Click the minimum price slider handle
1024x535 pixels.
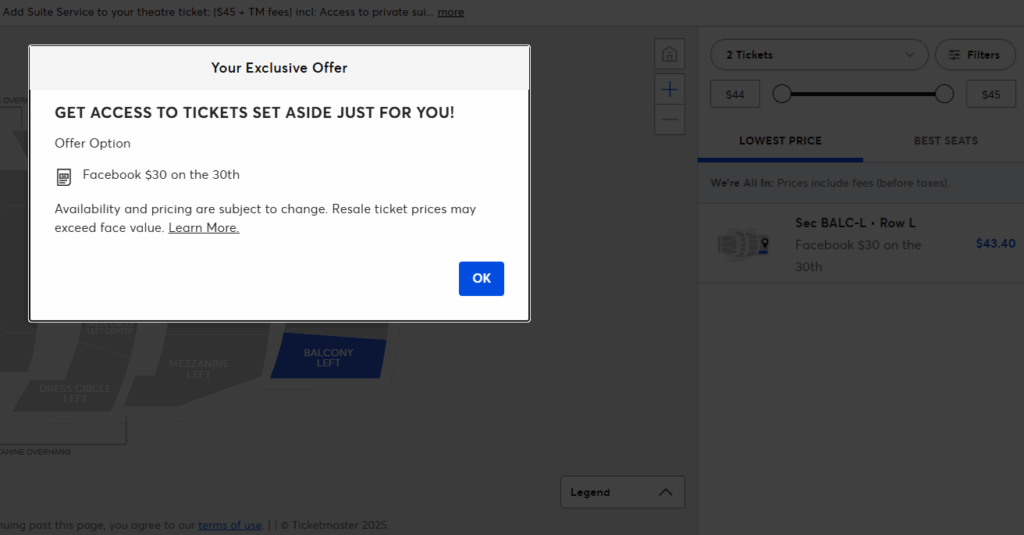pyautogui.click(x=782, y=94)
